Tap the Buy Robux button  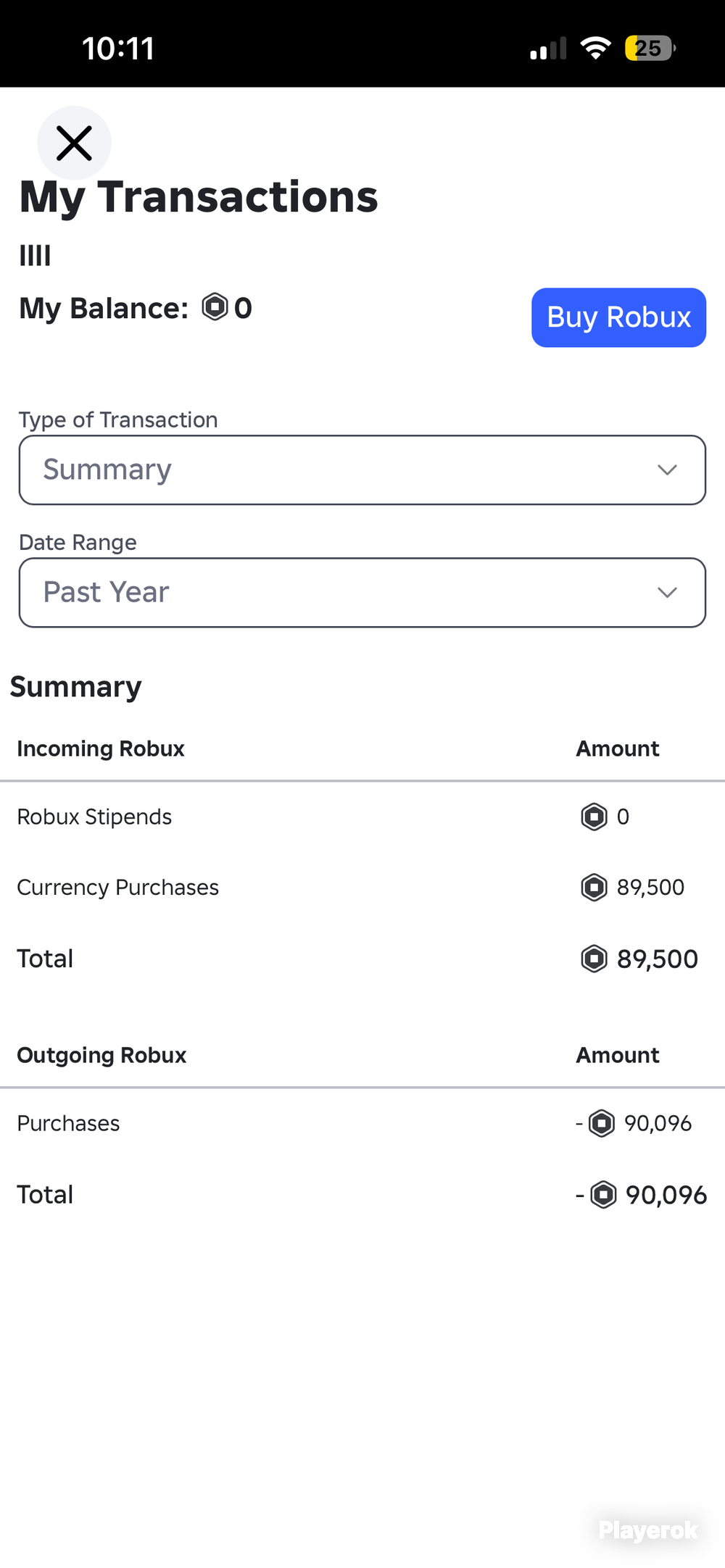[618, 317]
